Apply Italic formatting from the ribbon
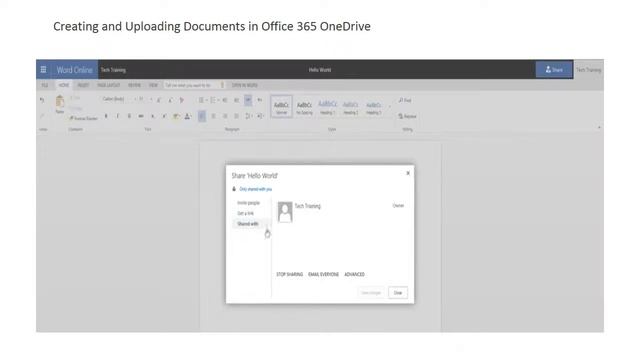Viewport: 640px width, 360px height. 118,116
